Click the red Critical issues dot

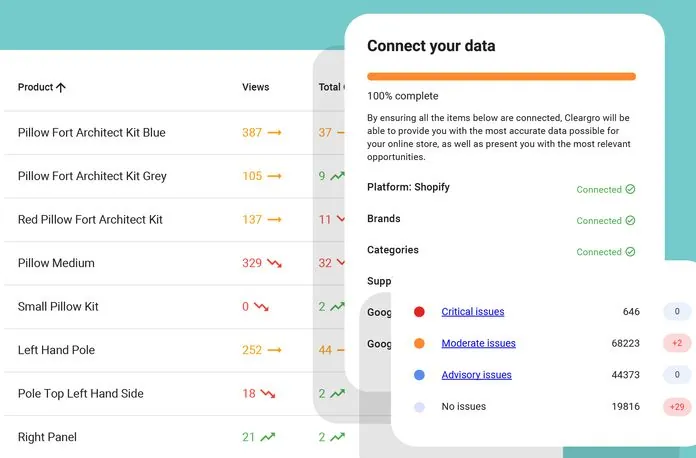(x=419, y=312)
